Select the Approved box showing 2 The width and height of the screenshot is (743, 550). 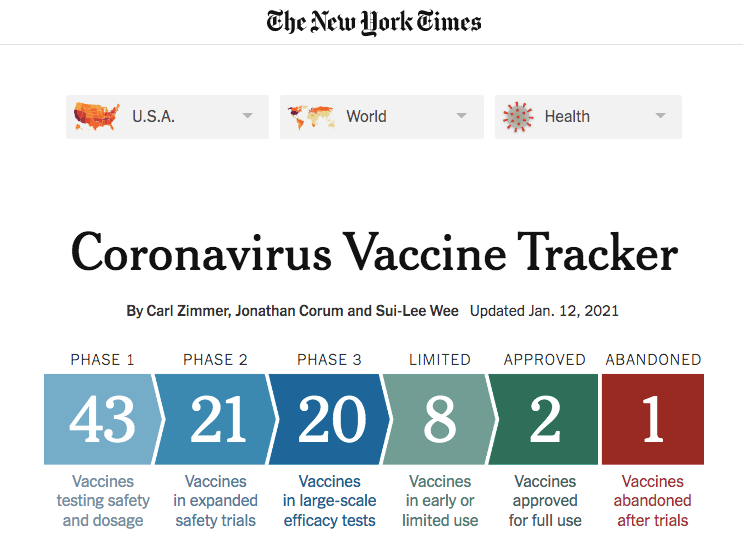(x=544, y=419)
